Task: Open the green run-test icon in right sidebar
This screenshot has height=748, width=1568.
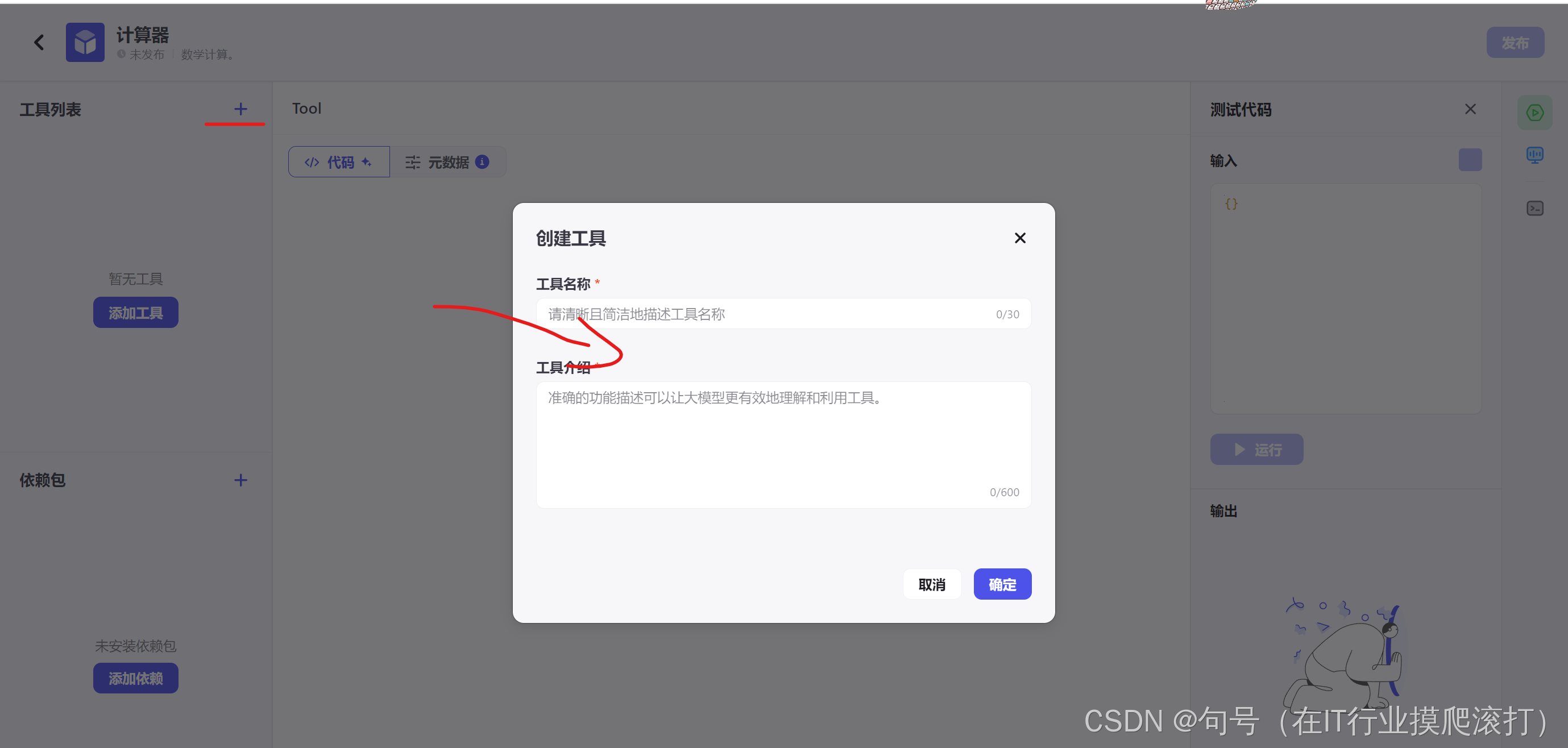Action: [x=1534, y=113]
